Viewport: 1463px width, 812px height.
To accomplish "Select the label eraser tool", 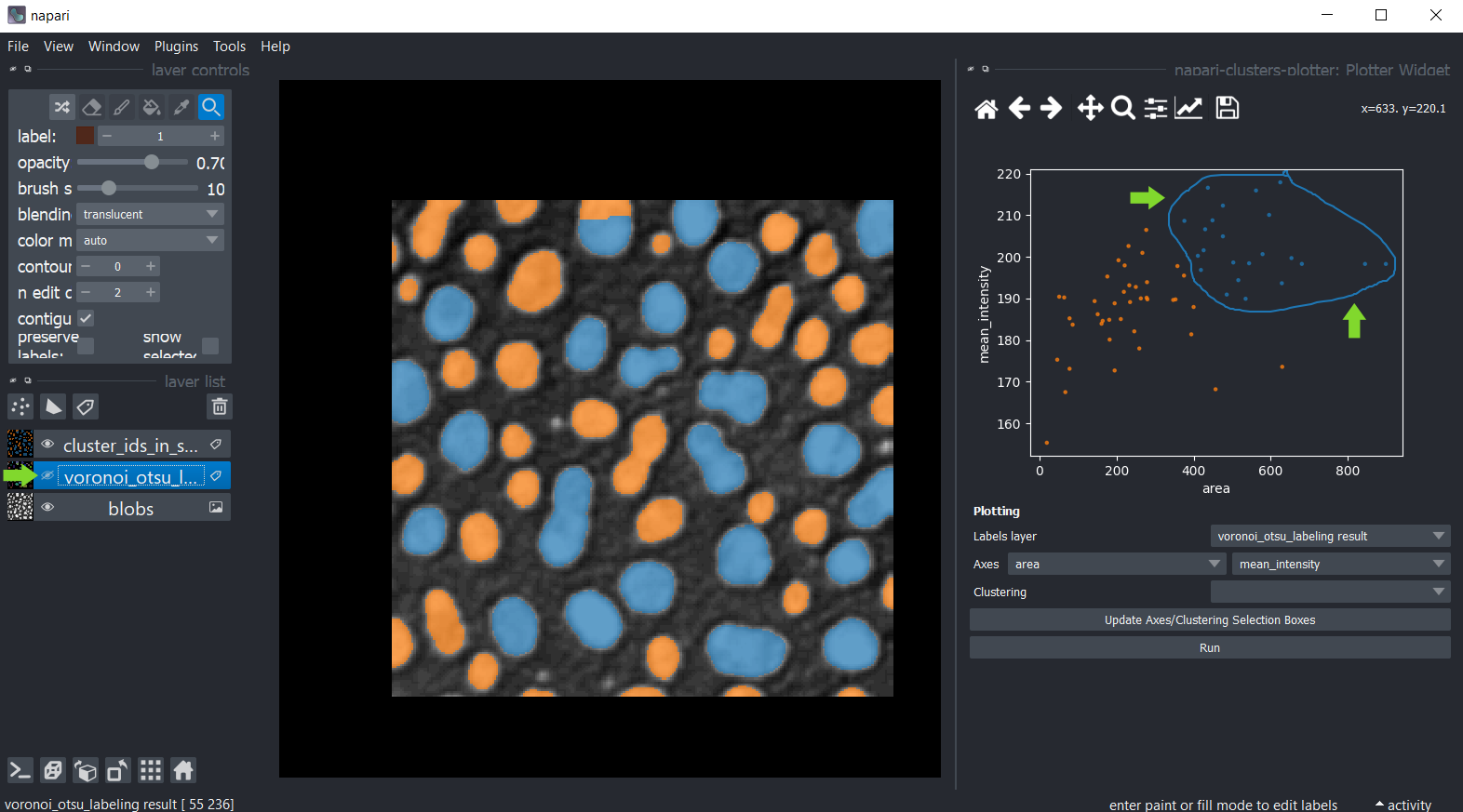I will pos(91,107).
